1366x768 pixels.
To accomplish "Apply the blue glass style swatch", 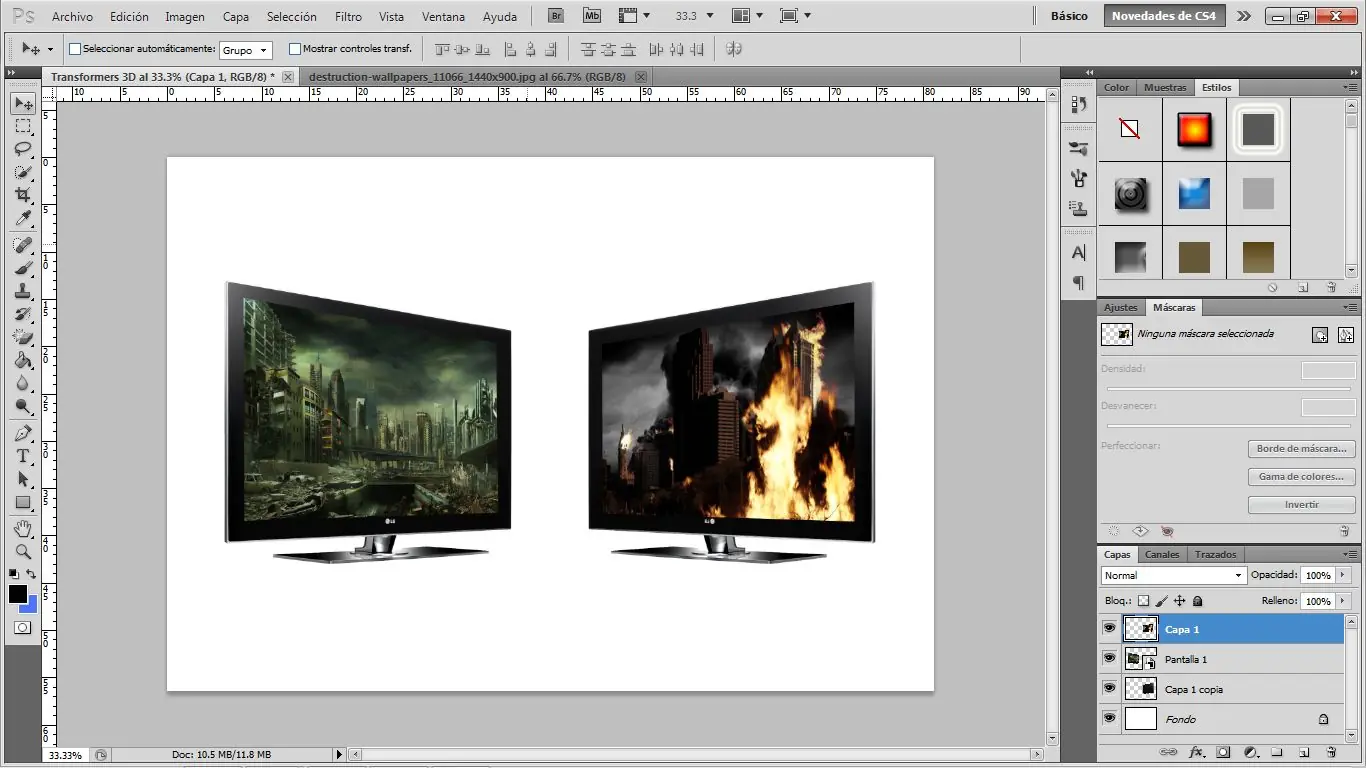I will [x=1194, y=193].
